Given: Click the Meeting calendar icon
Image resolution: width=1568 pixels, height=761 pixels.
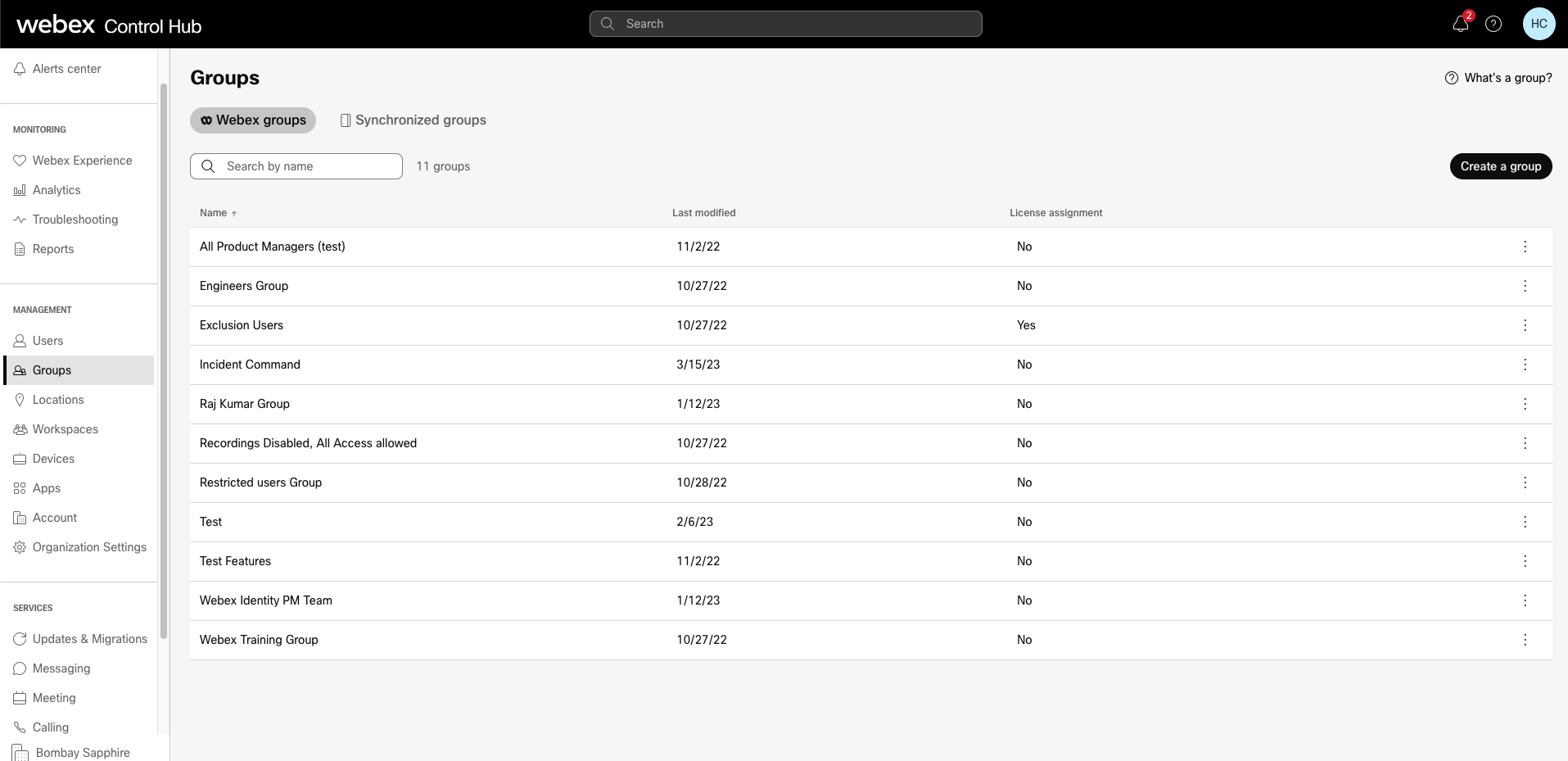Looking at the screenshot, I should [20, 698].
